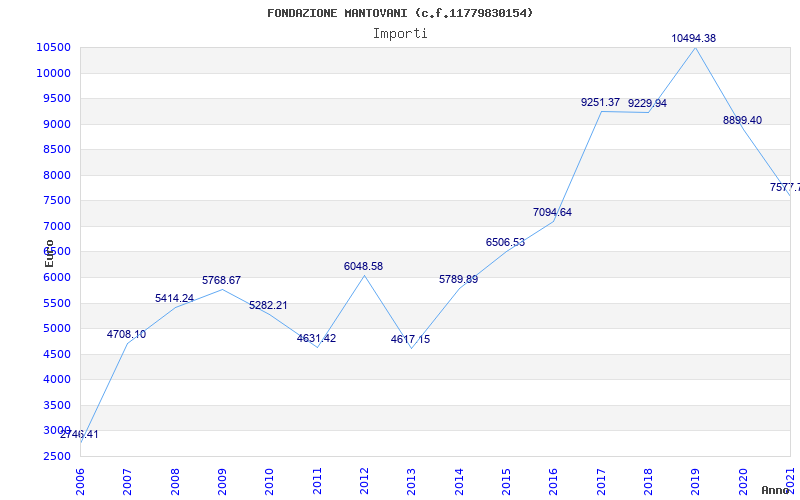Click the data label 4617.15
This screenshot has height=500, width=800.
click(410, 339)
